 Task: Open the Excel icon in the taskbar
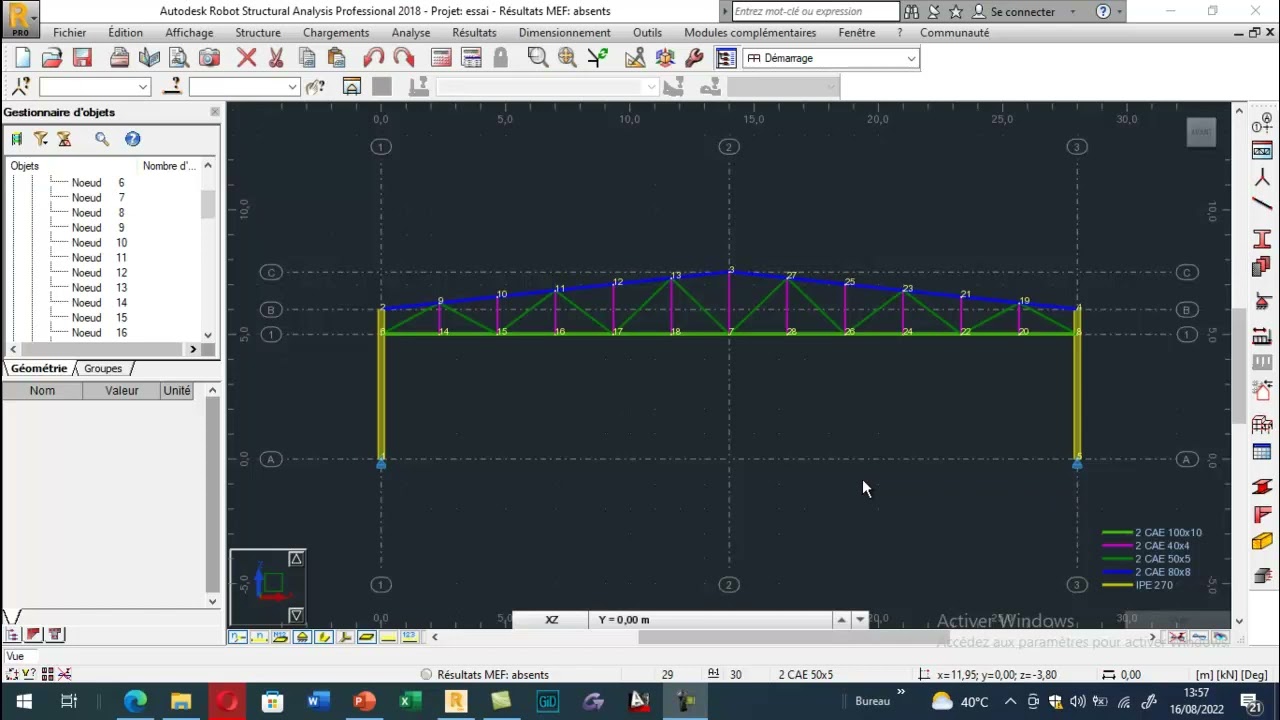coord(410,701)
